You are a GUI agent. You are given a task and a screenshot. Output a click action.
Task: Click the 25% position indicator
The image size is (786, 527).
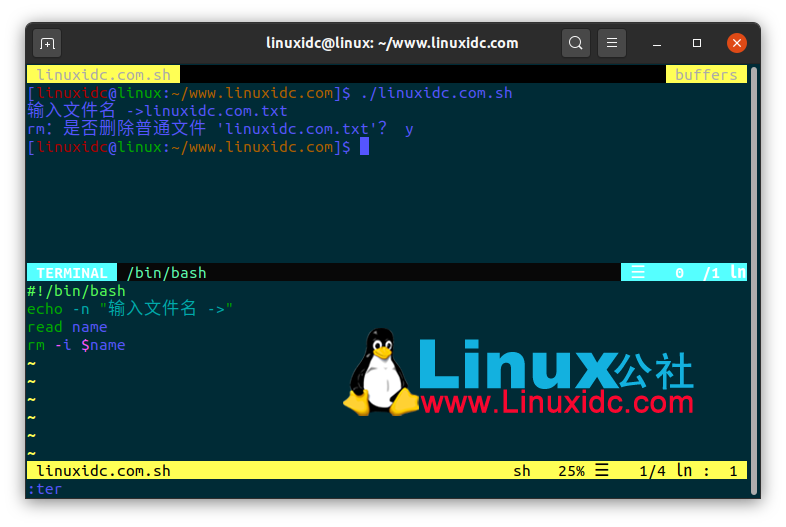click(571, 471)
